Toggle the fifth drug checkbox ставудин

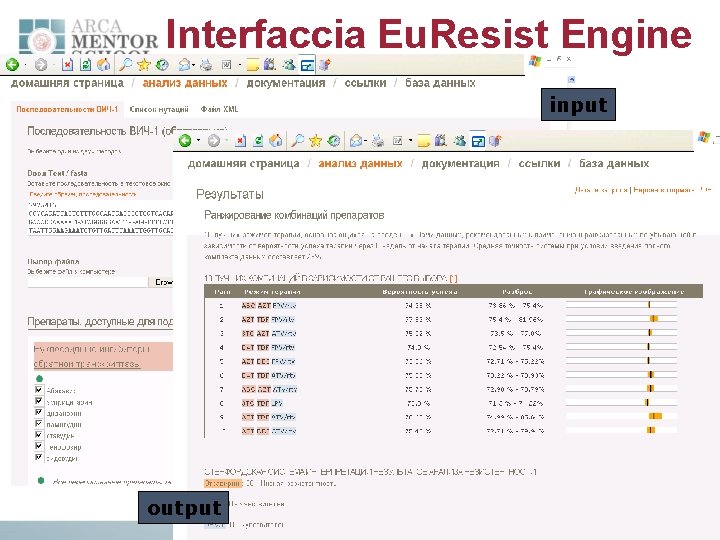(x=39, y=434)
